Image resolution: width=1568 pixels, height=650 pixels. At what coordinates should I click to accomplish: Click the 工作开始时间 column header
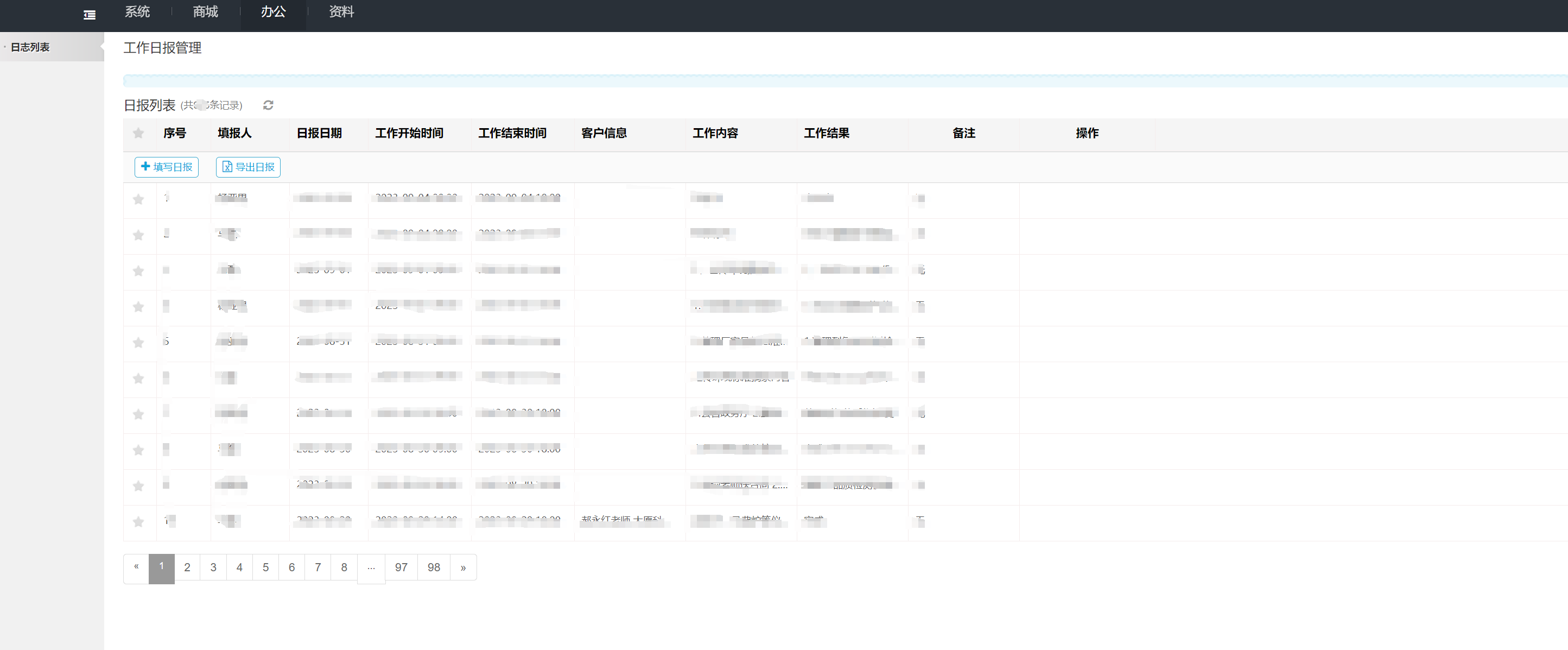[409, 133]
